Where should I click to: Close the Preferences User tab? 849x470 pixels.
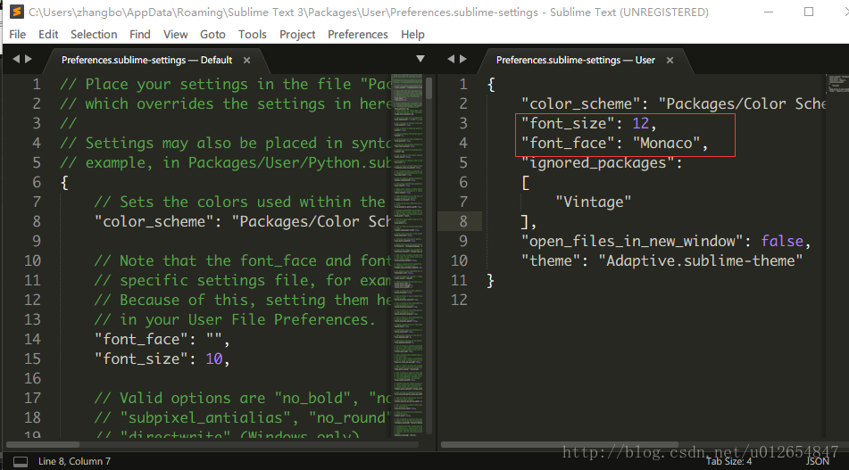click(670, 60)
